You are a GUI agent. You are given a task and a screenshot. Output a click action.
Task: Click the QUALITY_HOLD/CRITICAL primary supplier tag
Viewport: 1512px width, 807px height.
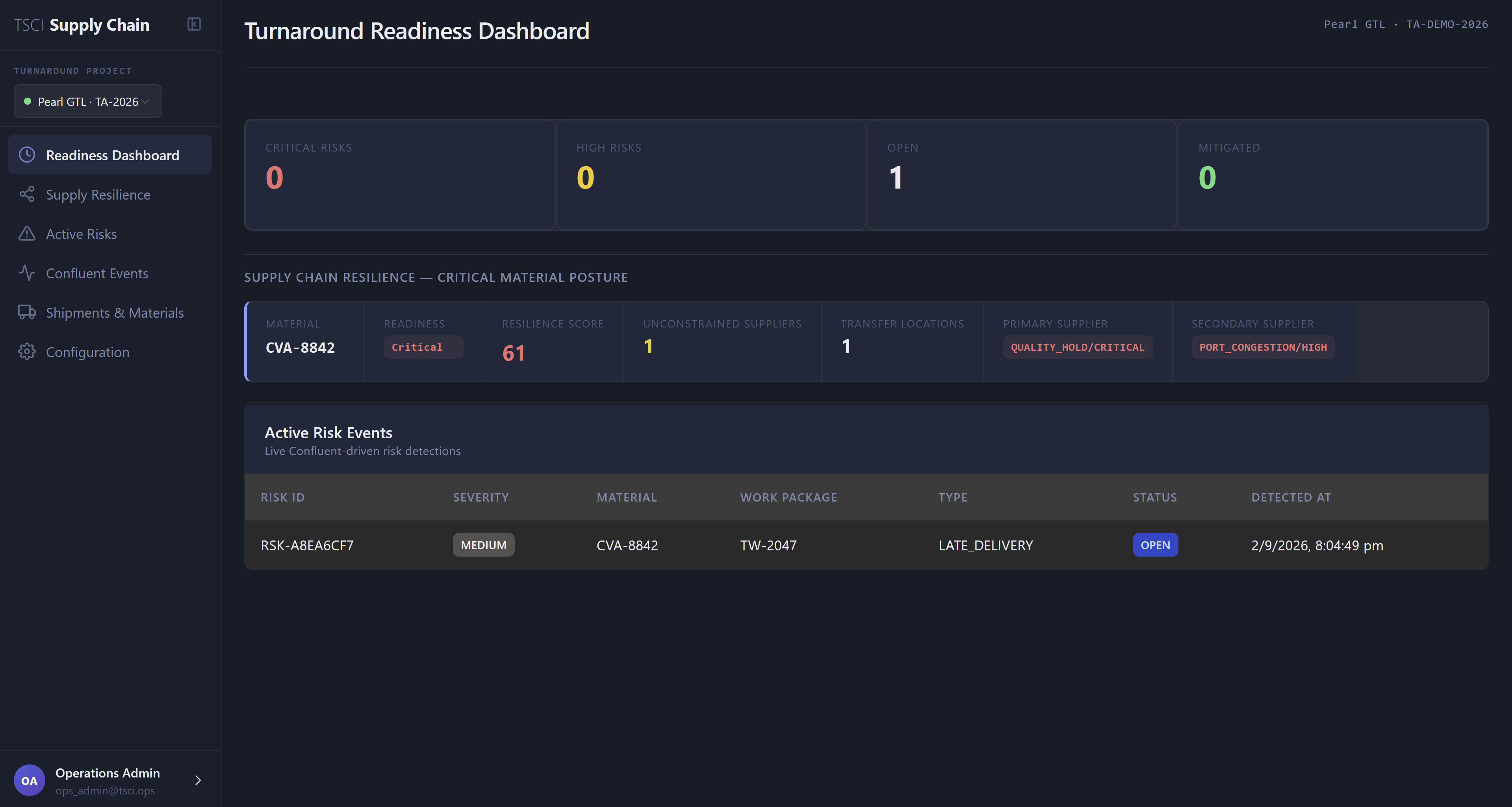tap(1078, 347)
